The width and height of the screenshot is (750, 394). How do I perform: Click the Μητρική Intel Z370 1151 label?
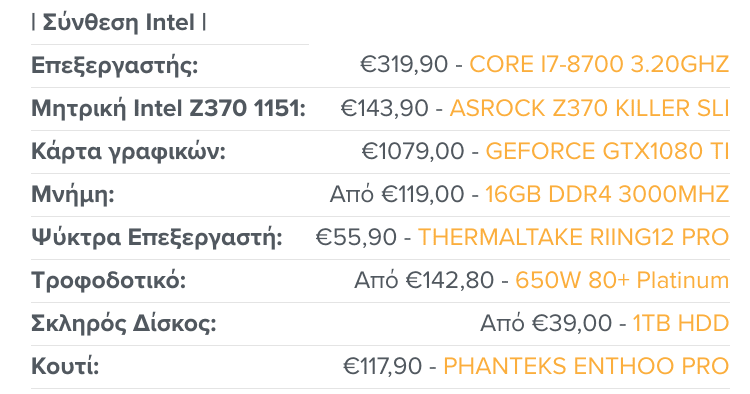tap(168, 108)
